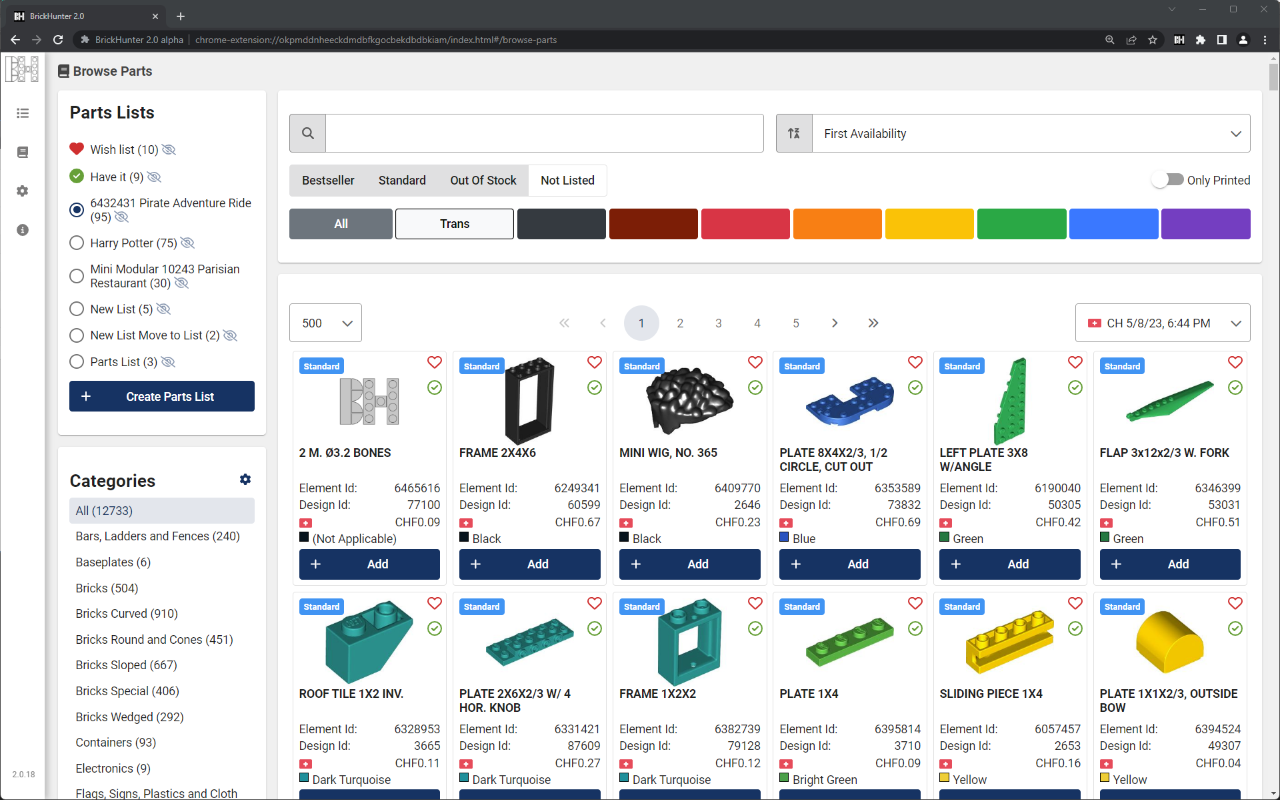Click the BrickHunter extension icon in toolbar
This screenshot has height=800, width=1280.
click(1178, 39)
